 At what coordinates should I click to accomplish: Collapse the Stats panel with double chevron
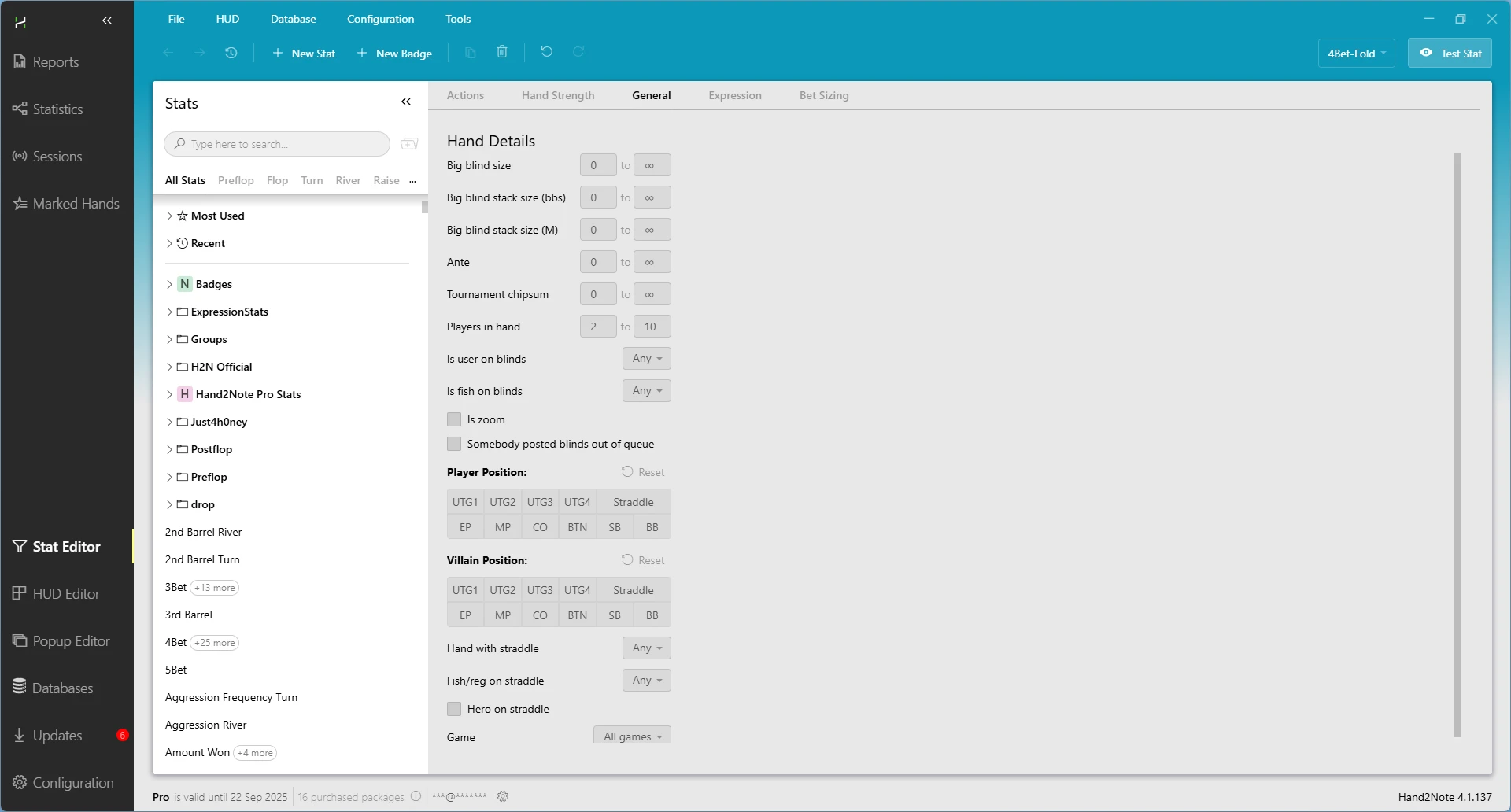pyautogui.click(x=406, y=102)
